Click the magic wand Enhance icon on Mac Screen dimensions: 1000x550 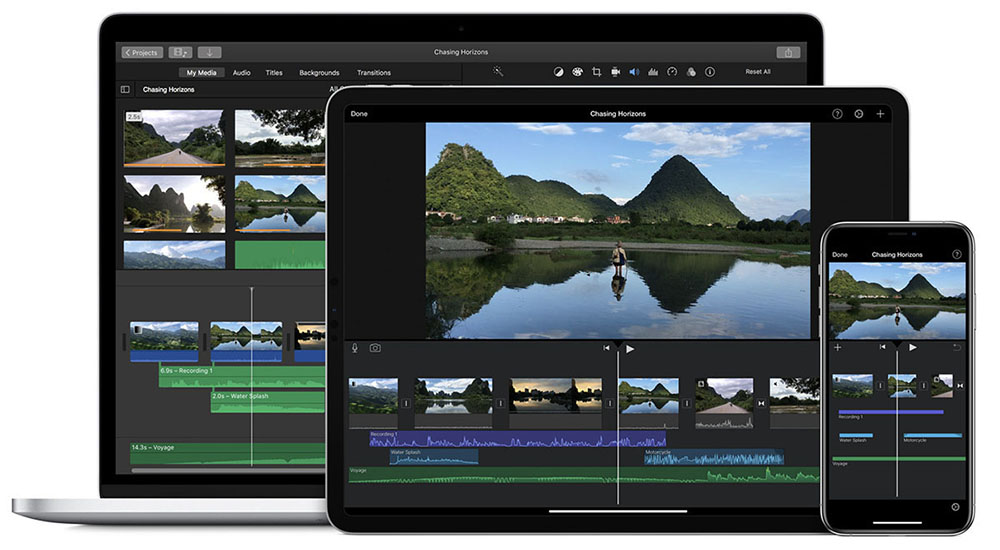(x=498, y=72)
